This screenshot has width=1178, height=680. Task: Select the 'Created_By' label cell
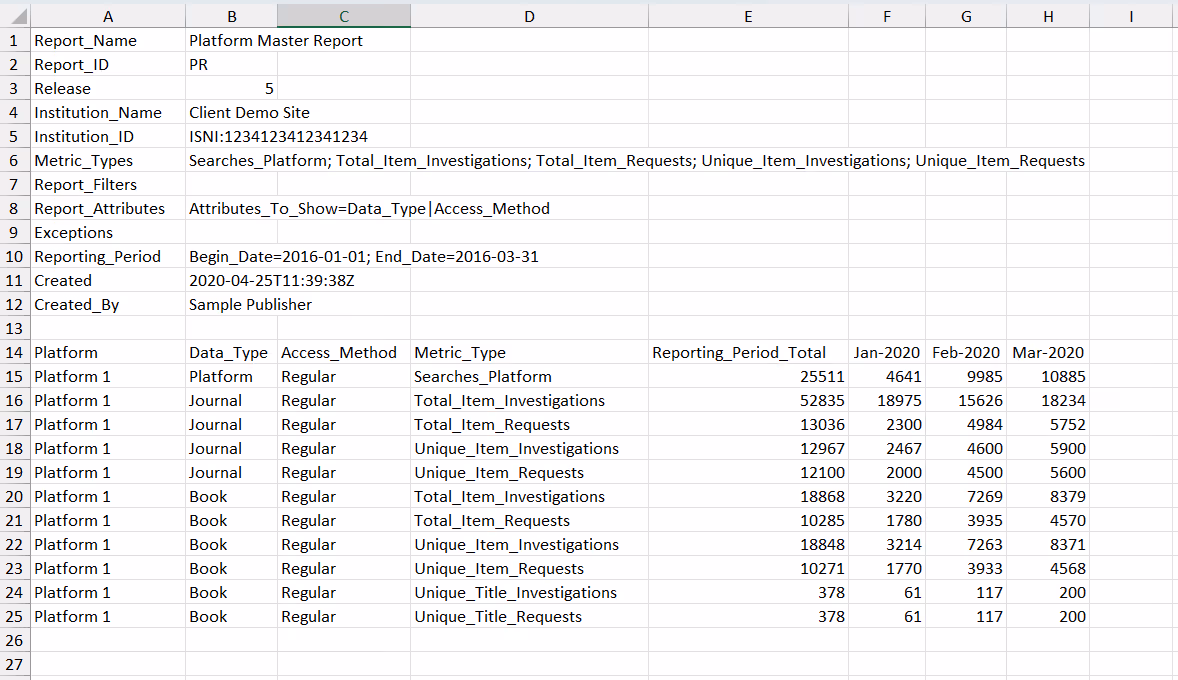pos(107,305)
